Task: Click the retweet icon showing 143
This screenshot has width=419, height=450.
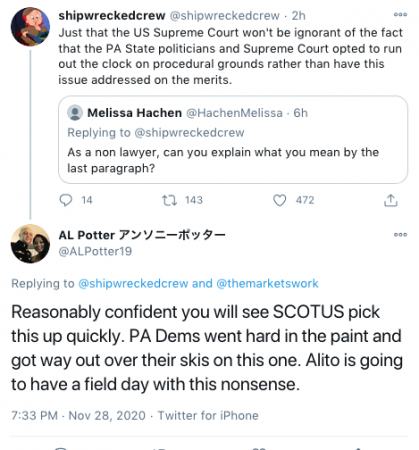Action: (169, 200)
